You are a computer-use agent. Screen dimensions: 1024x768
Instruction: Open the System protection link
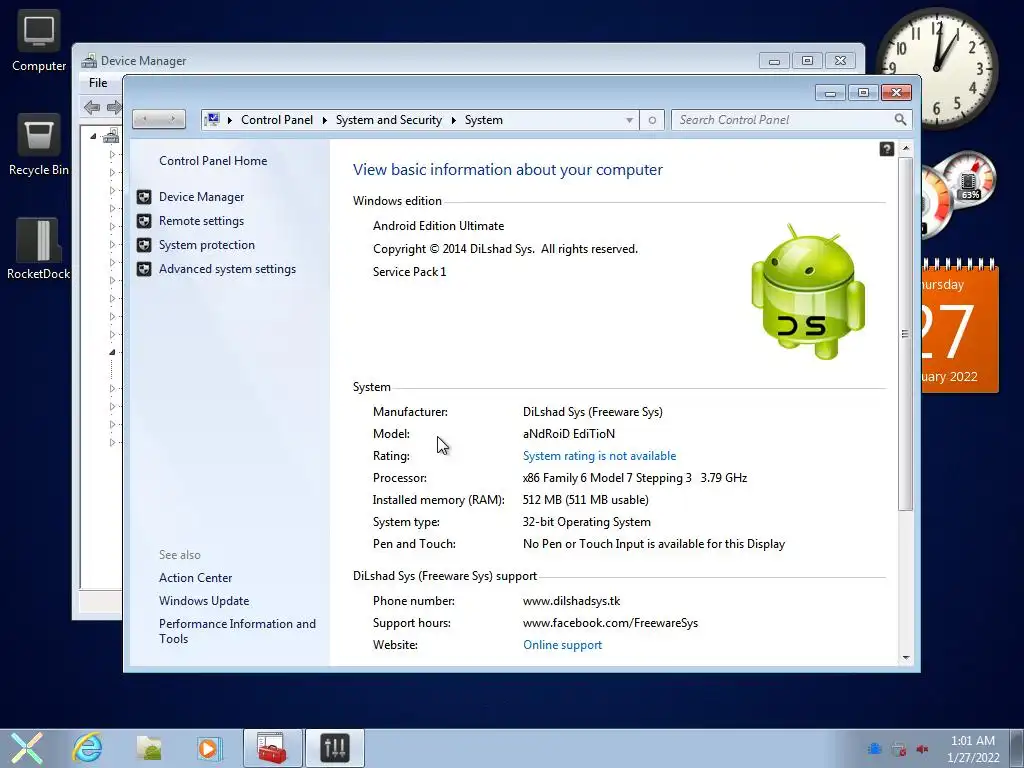[206, 245]
